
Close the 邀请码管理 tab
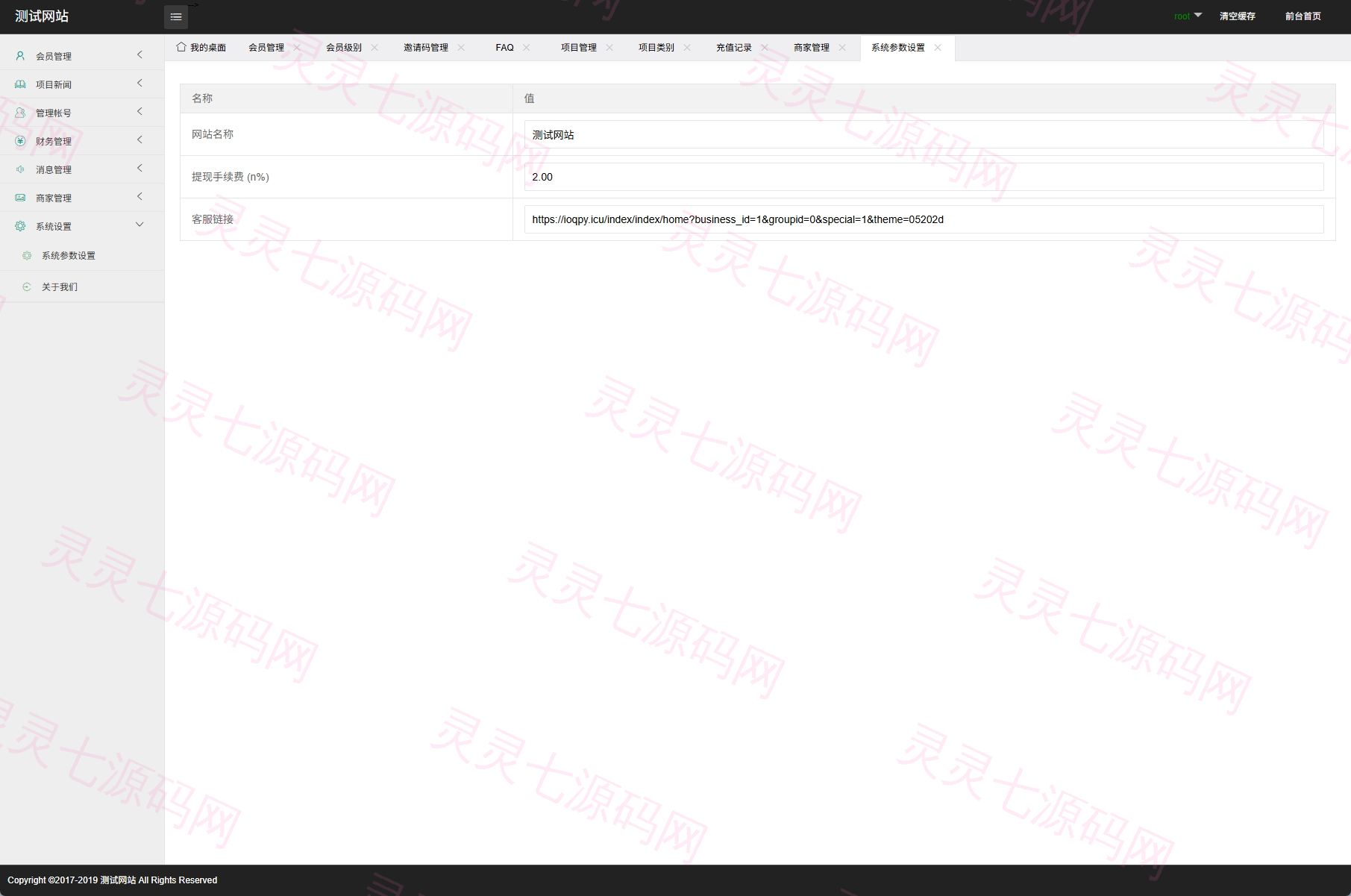tap(461, 48)
